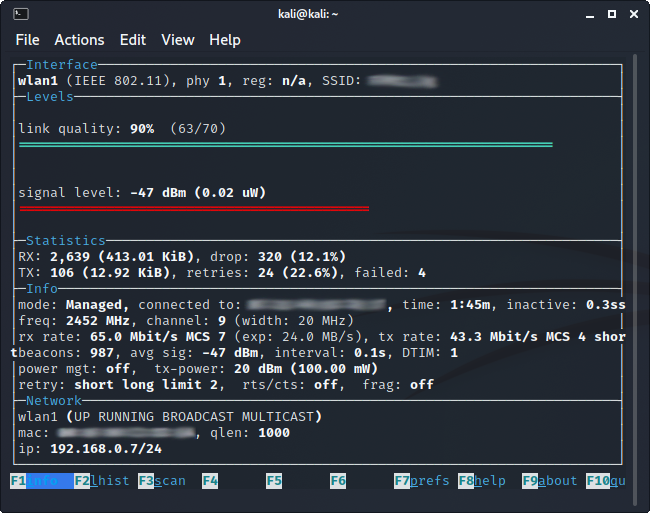Viewport: 650px width, 513px height.
Task: Open the File menu
Action: pos(28,40)
